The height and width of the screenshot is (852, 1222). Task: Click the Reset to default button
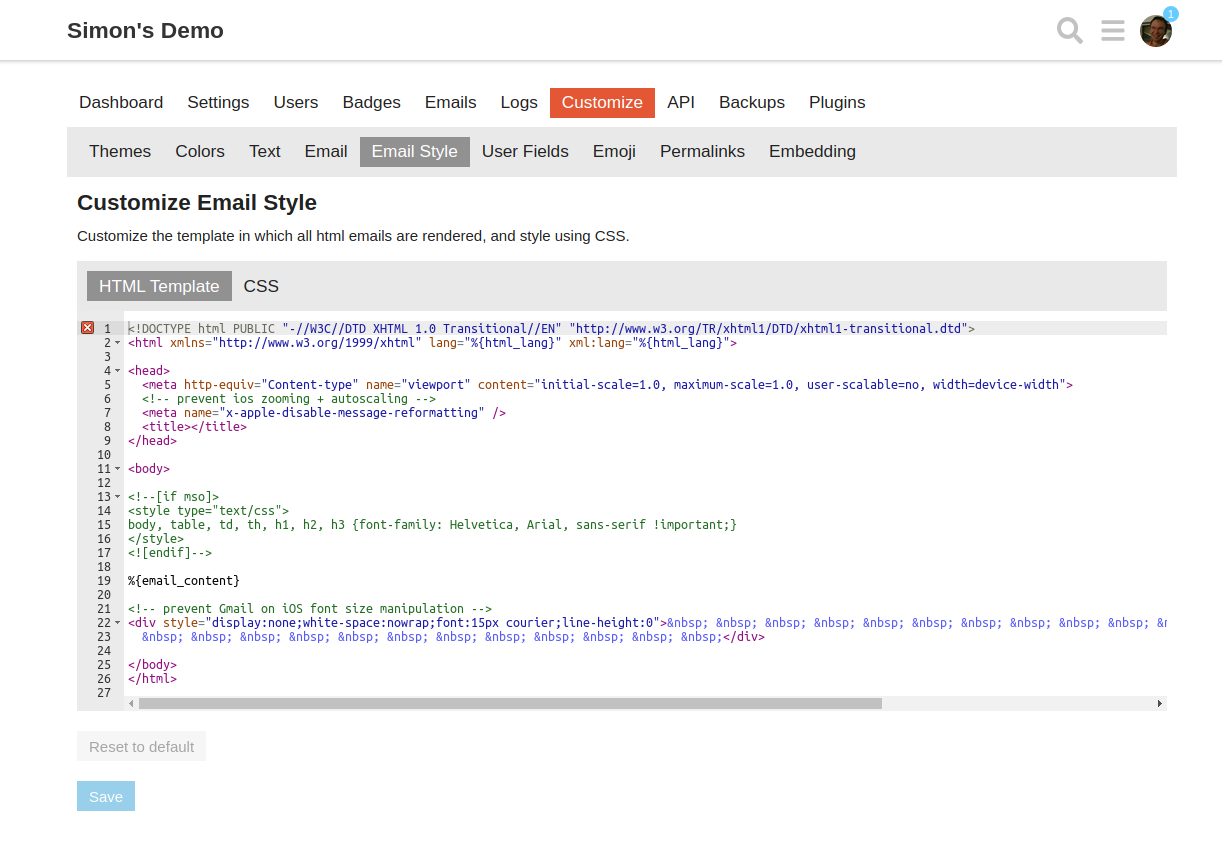point(141,746)
